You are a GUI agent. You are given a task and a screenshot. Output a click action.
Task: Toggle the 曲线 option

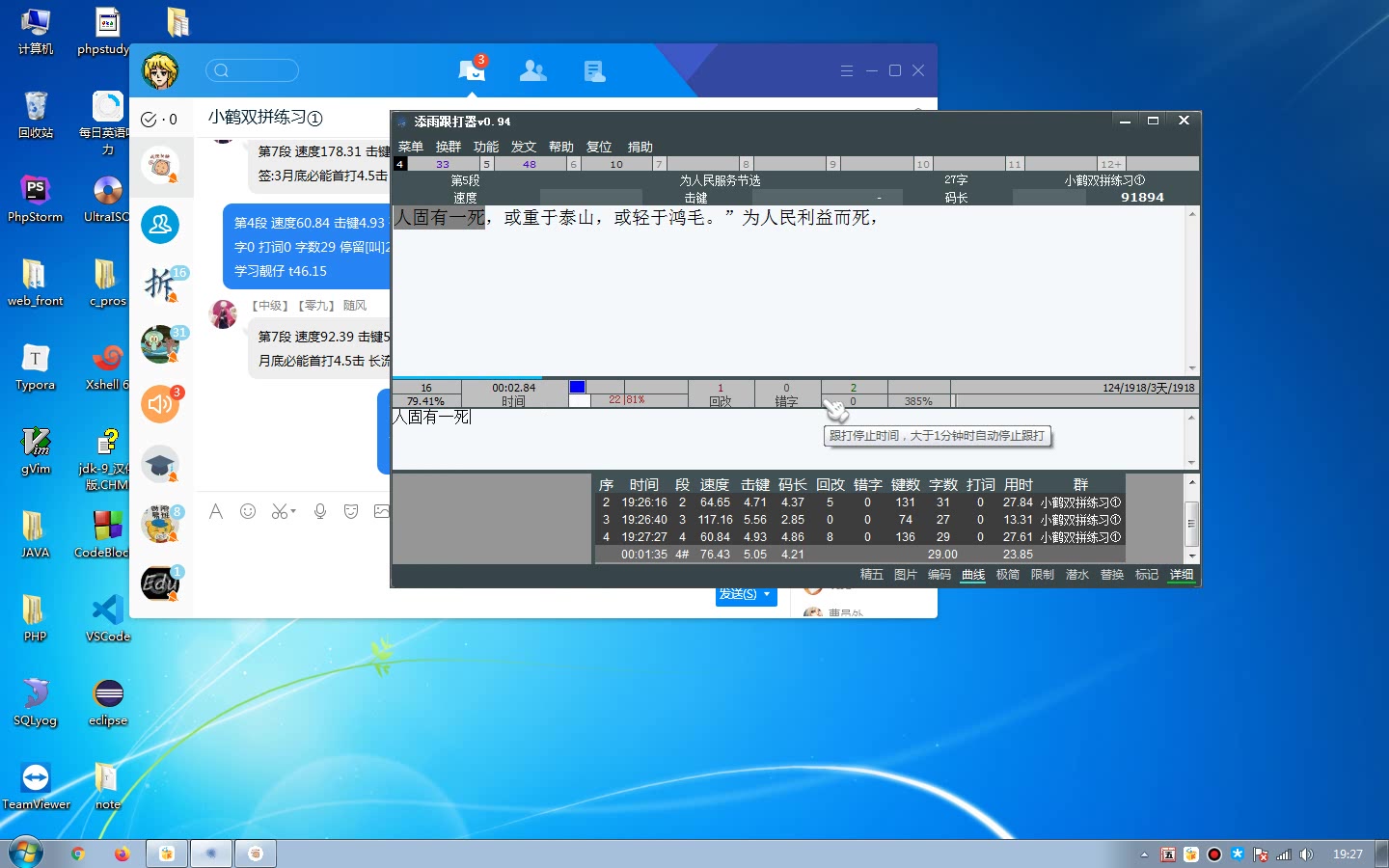pos(973,575)
